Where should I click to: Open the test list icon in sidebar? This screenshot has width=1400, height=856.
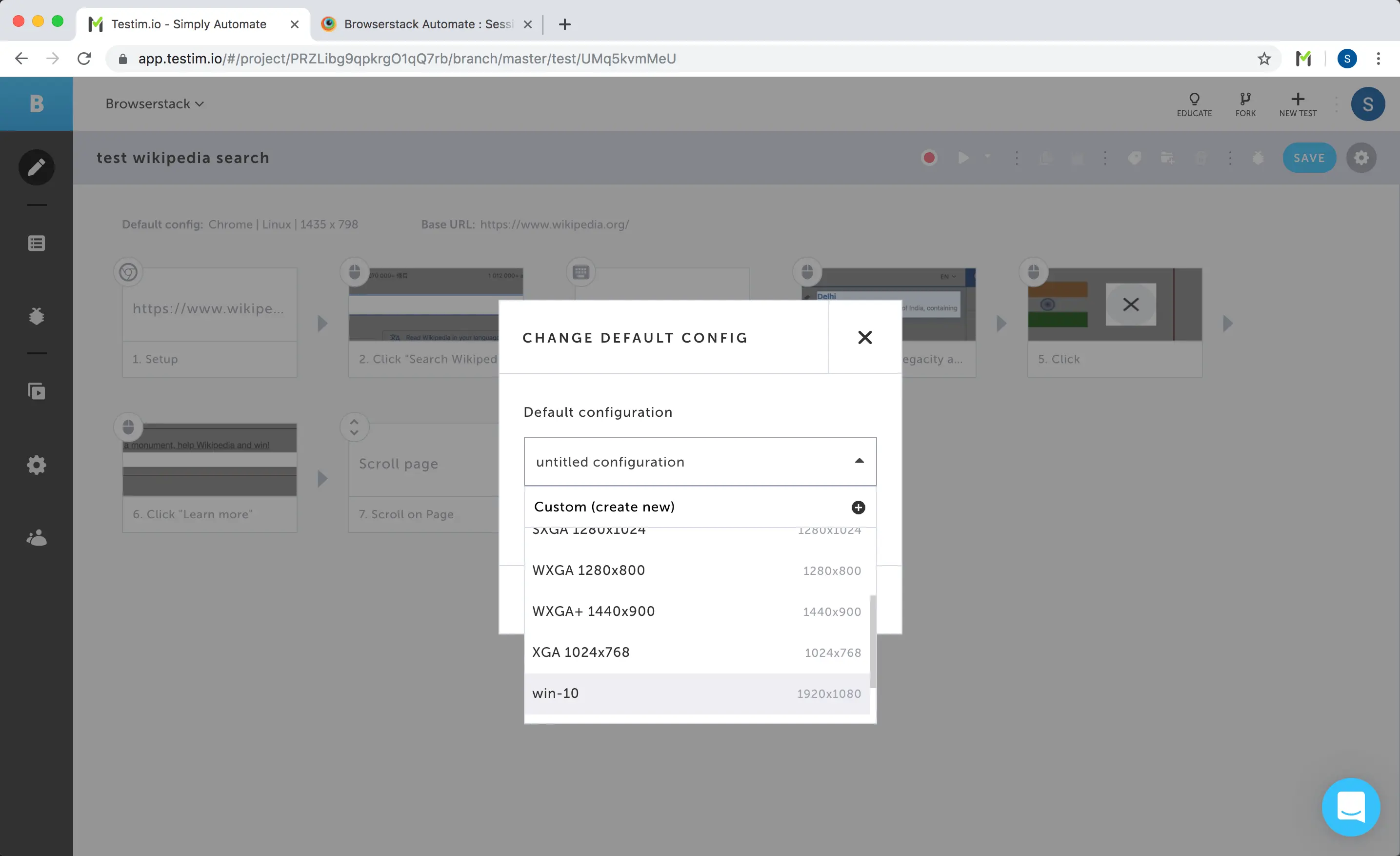37,243
